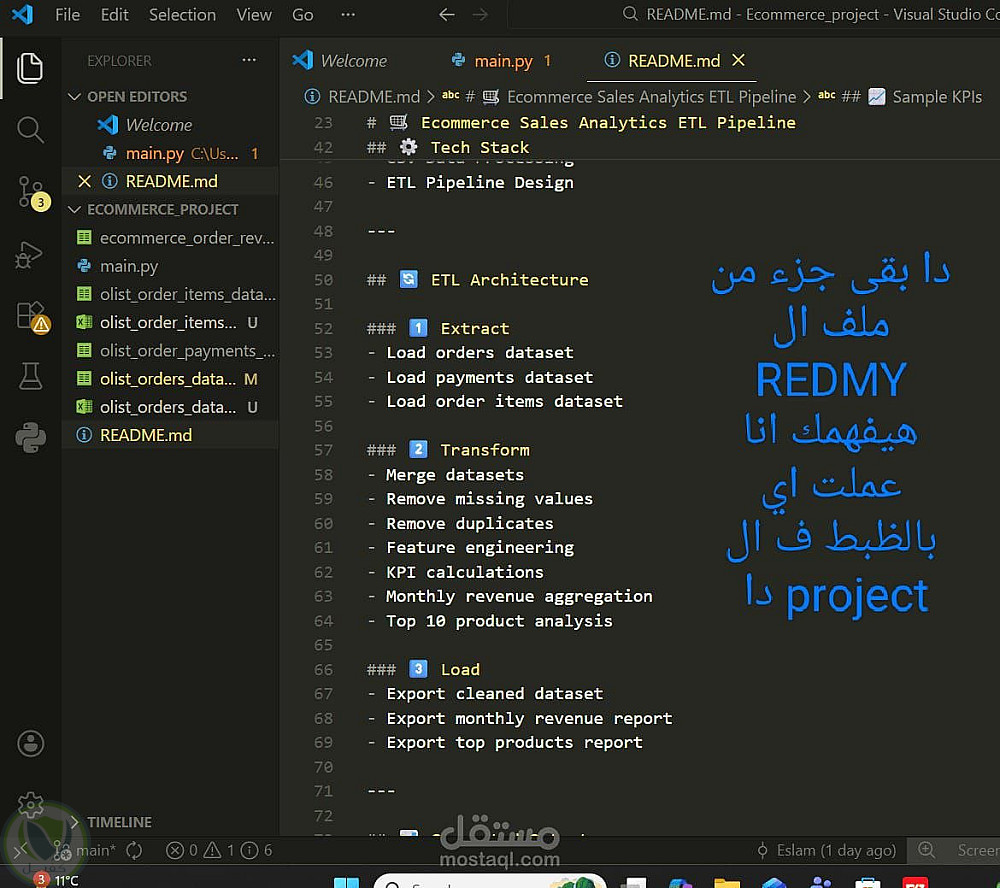Click the zoom icon in status bar
1000x888 pixels.
point(926,850)
